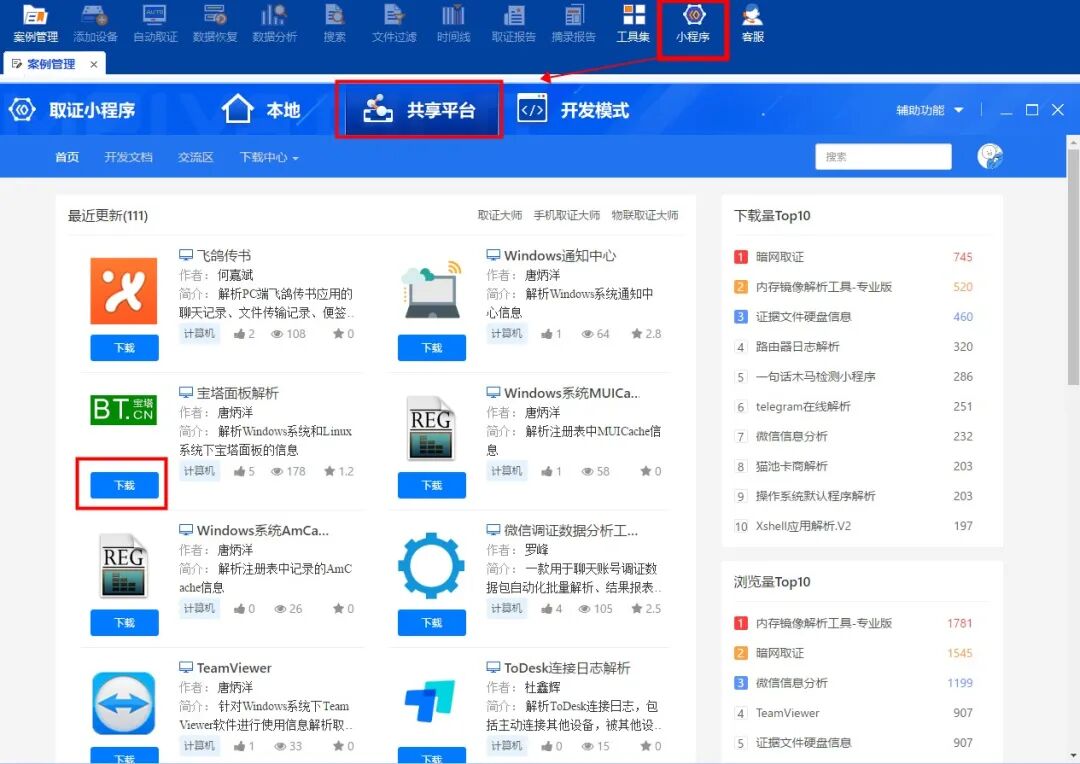Open 客服 toolbar icon
Viewport: 1080px width, 764px height.
pyautogui.click(x=753, y=23)
